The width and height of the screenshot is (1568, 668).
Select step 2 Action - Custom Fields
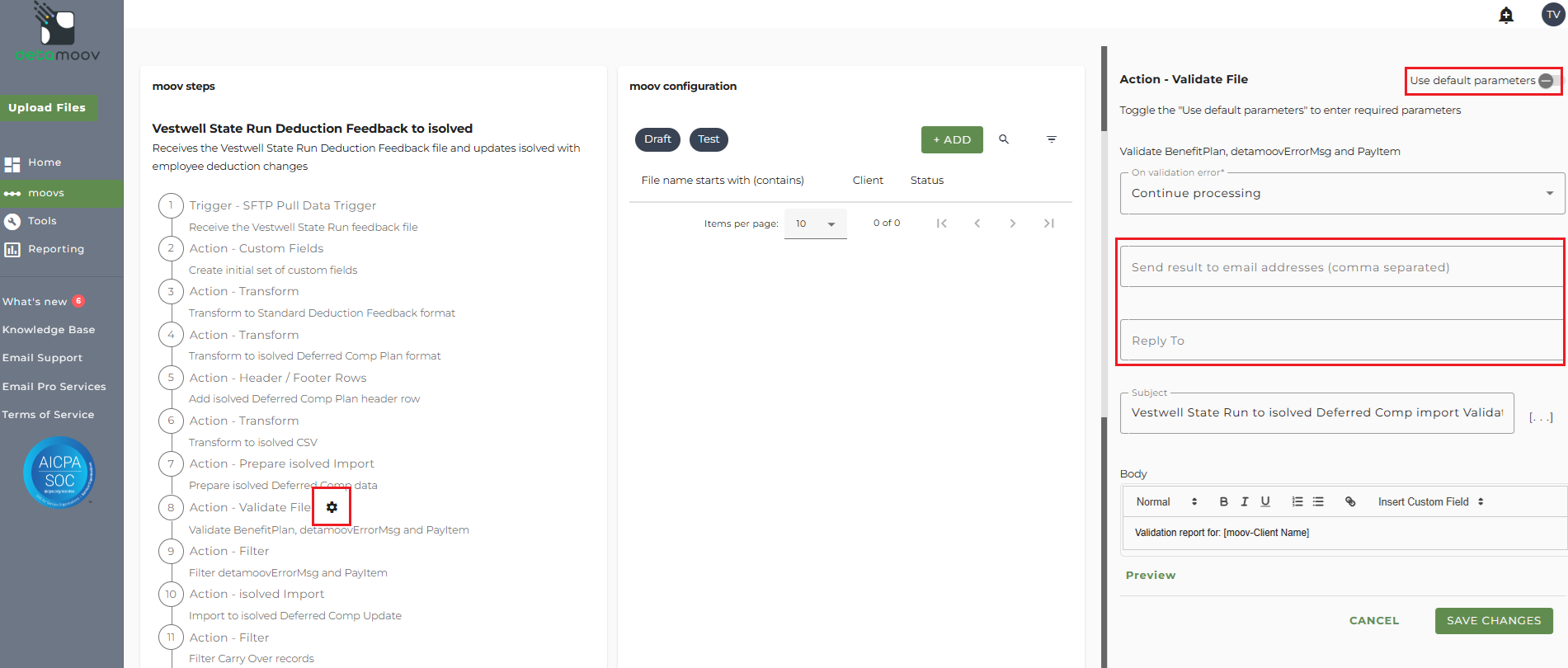pyautogui.click(x=257, y=248)
